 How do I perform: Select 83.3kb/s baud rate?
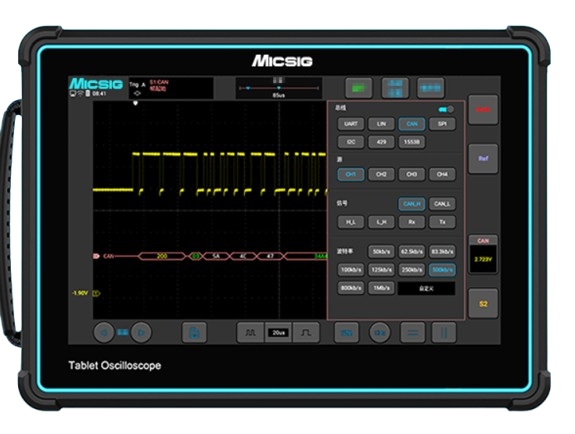(x=442, y=252)
